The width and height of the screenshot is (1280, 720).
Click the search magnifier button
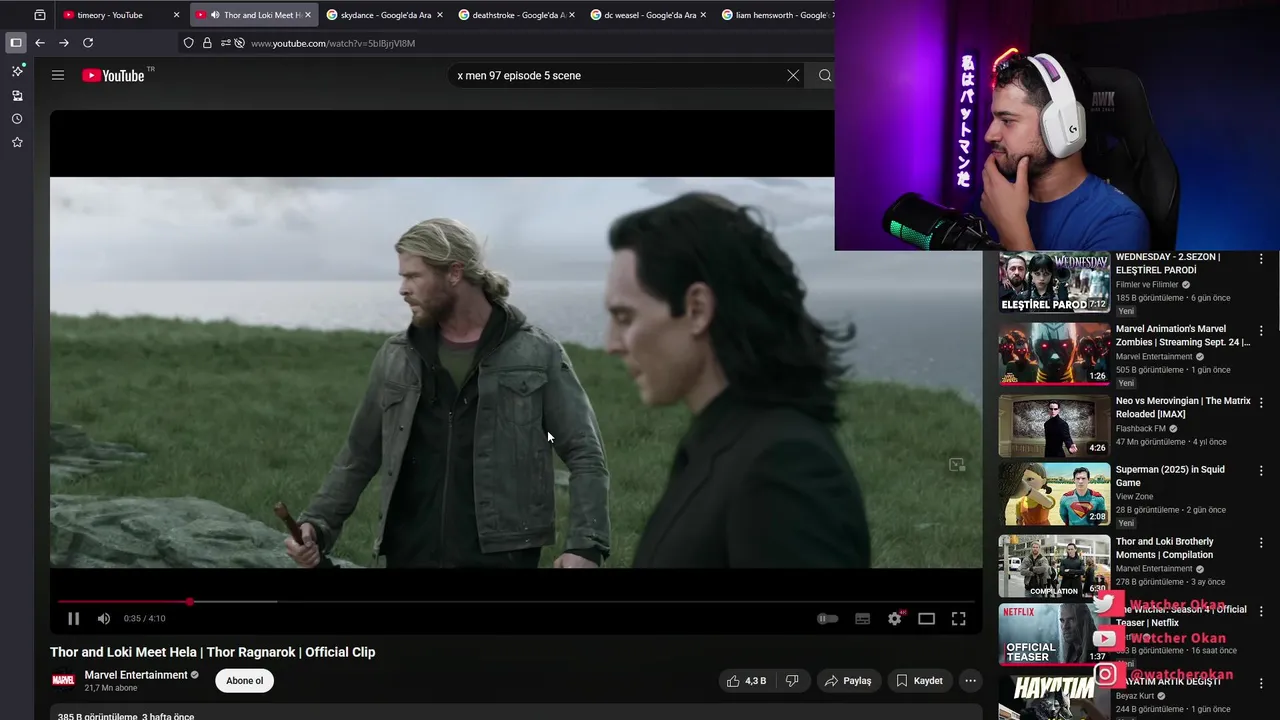[825, 75]
